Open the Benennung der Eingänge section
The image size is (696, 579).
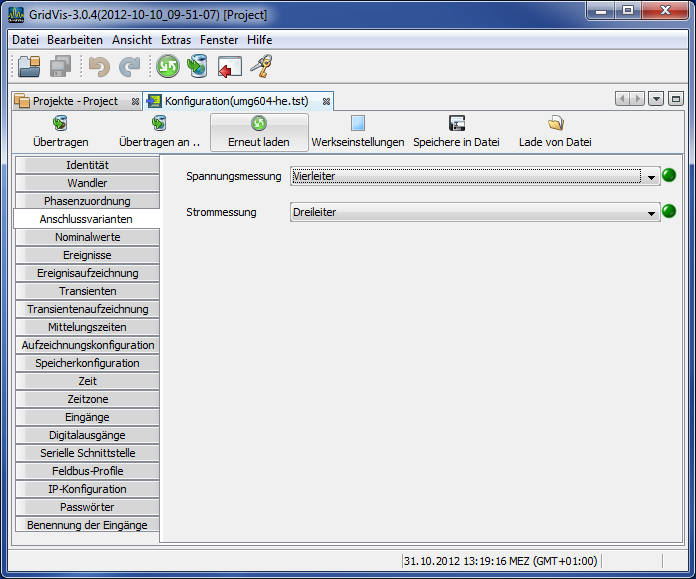tap(87, 525)
